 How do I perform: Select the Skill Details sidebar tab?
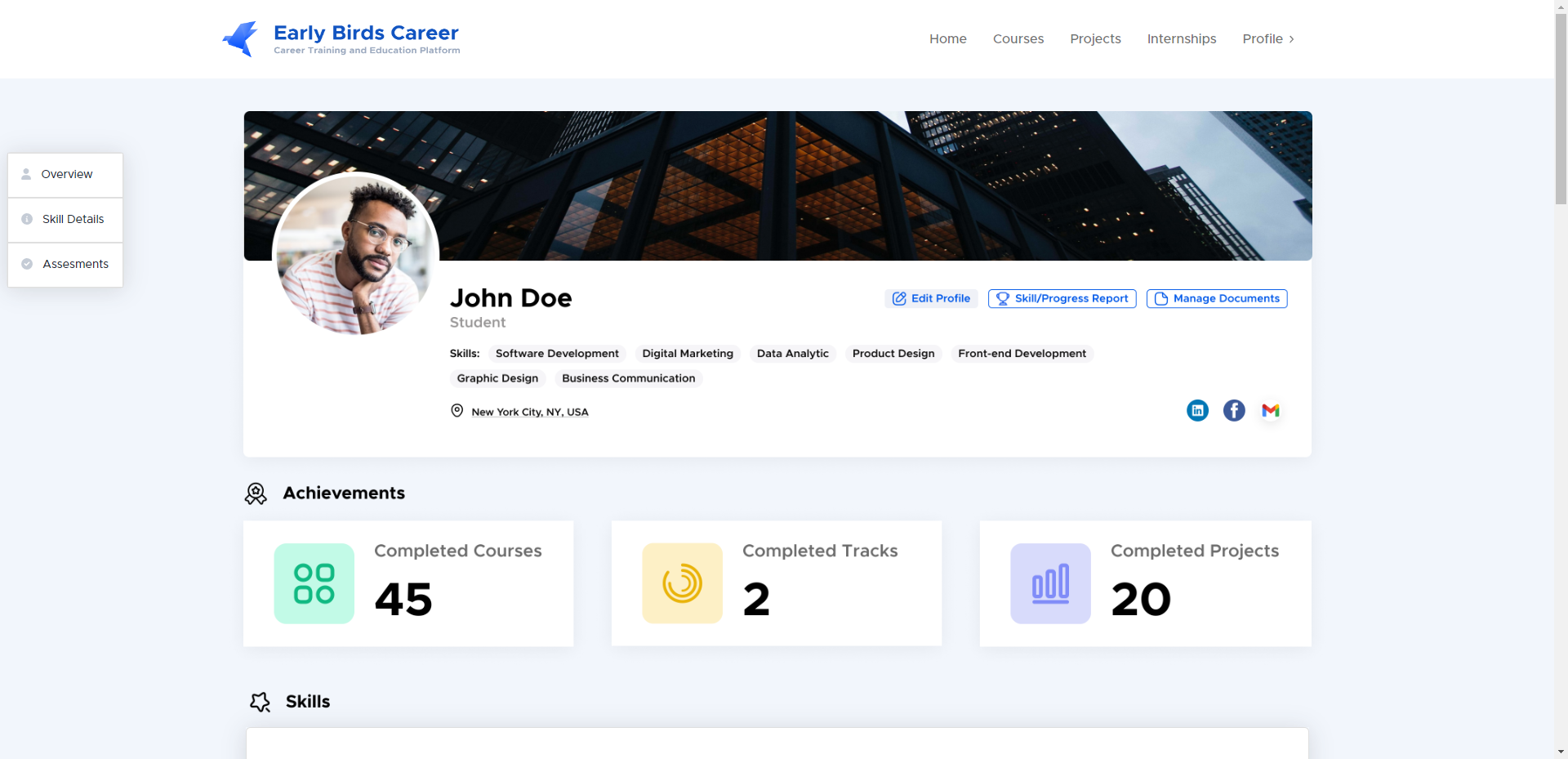pos(65,220)
